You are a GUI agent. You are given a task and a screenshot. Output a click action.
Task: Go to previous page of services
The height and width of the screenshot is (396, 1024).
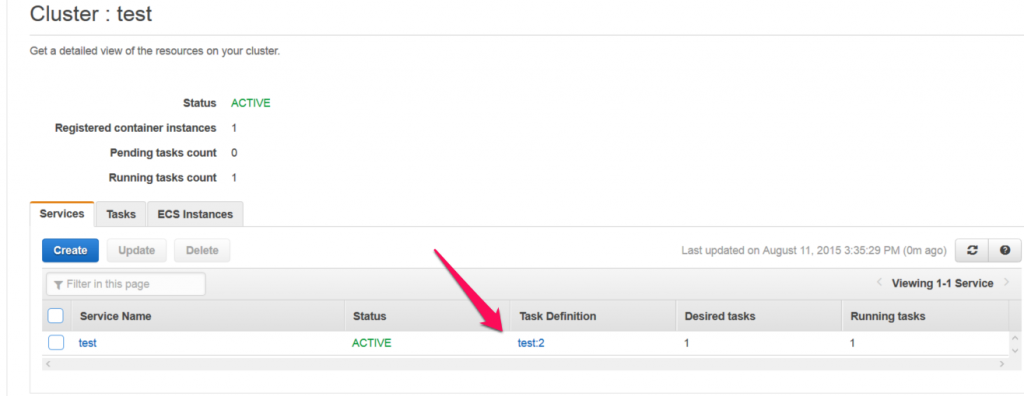click(x=879, y=282)
